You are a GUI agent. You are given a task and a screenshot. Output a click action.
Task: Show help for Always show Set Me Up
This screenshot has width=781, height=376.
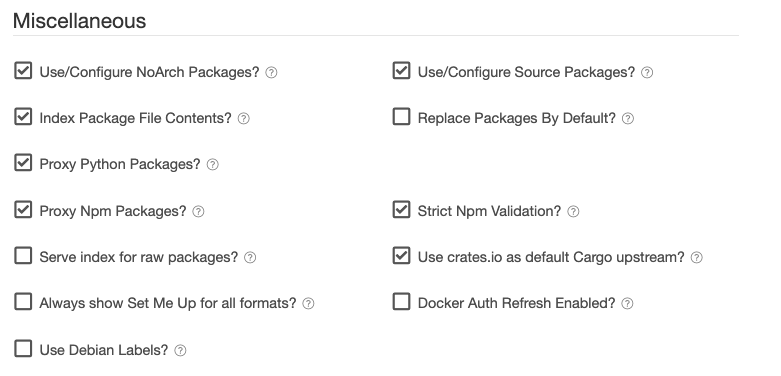[x=308, y=303]
